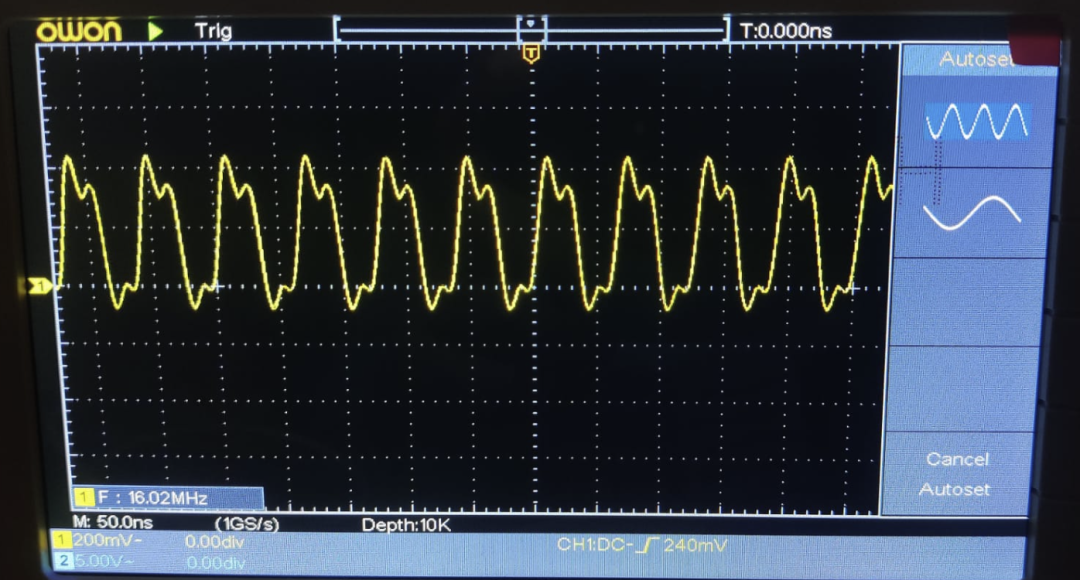The height and width of the screenshot is (580, 1080).
Task: Click the green run status arrow
Action: [x=155, y=31]
